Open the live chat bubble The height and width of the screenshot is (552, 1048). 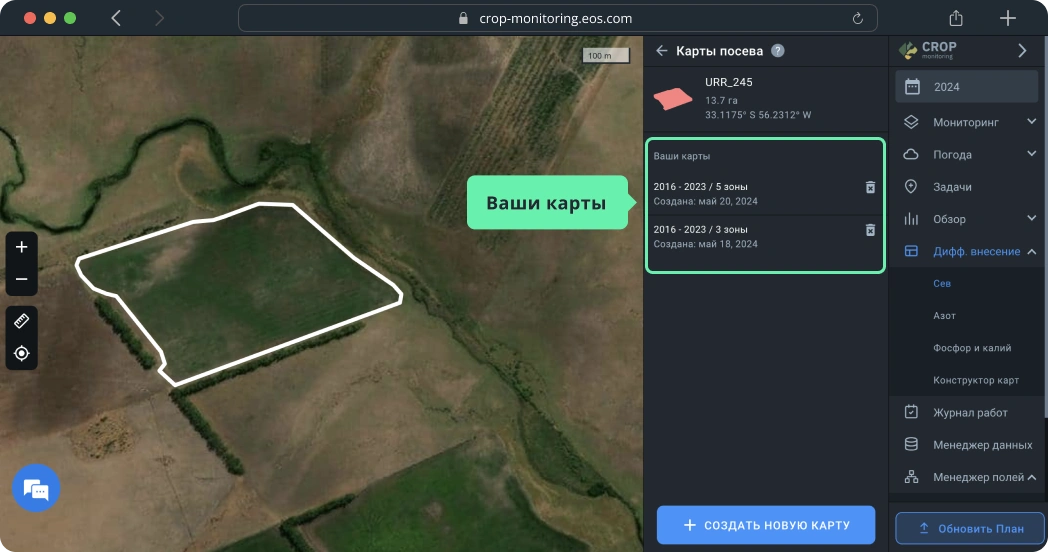(x=36, y=489)
